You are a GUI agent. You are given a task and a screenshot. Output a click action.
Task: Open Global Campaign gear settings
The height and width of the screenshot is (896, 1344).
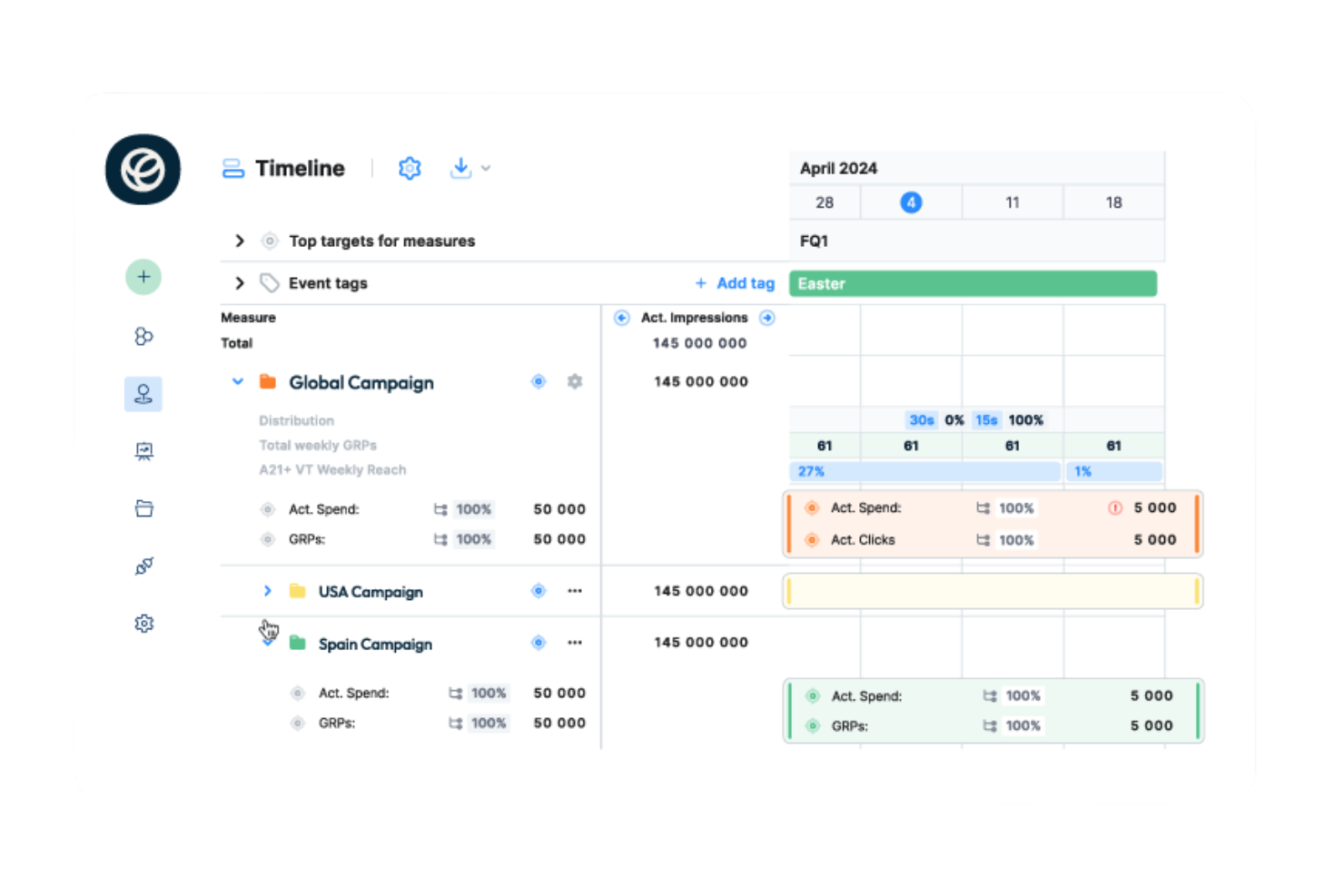[x=575, y=381]
